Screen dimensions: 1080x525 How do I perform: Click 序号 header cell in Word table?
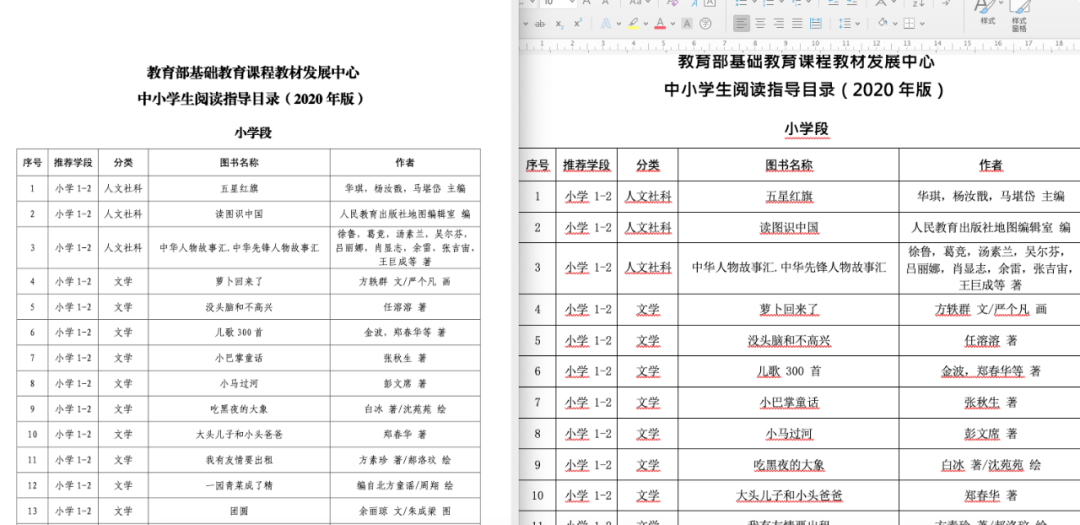click(x=537, y=165)
